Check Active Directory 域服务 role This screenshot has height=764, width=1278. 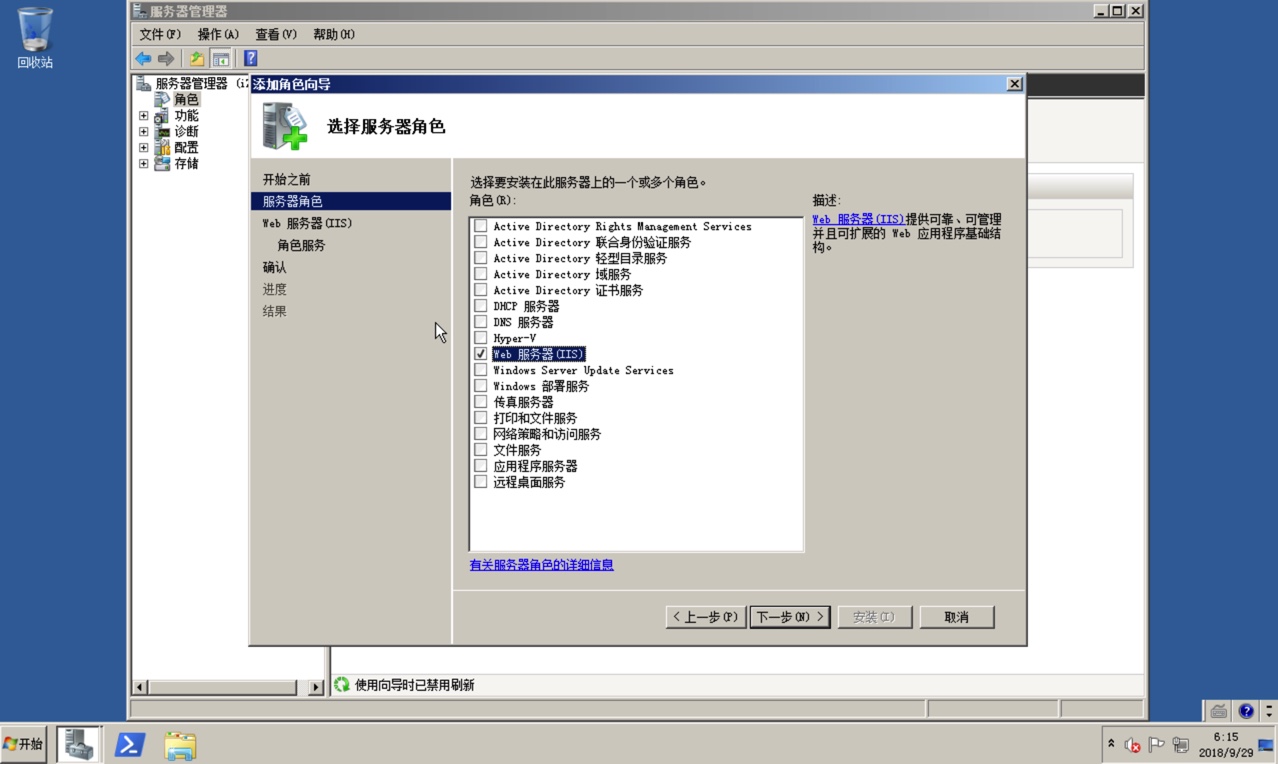point(481,274)
